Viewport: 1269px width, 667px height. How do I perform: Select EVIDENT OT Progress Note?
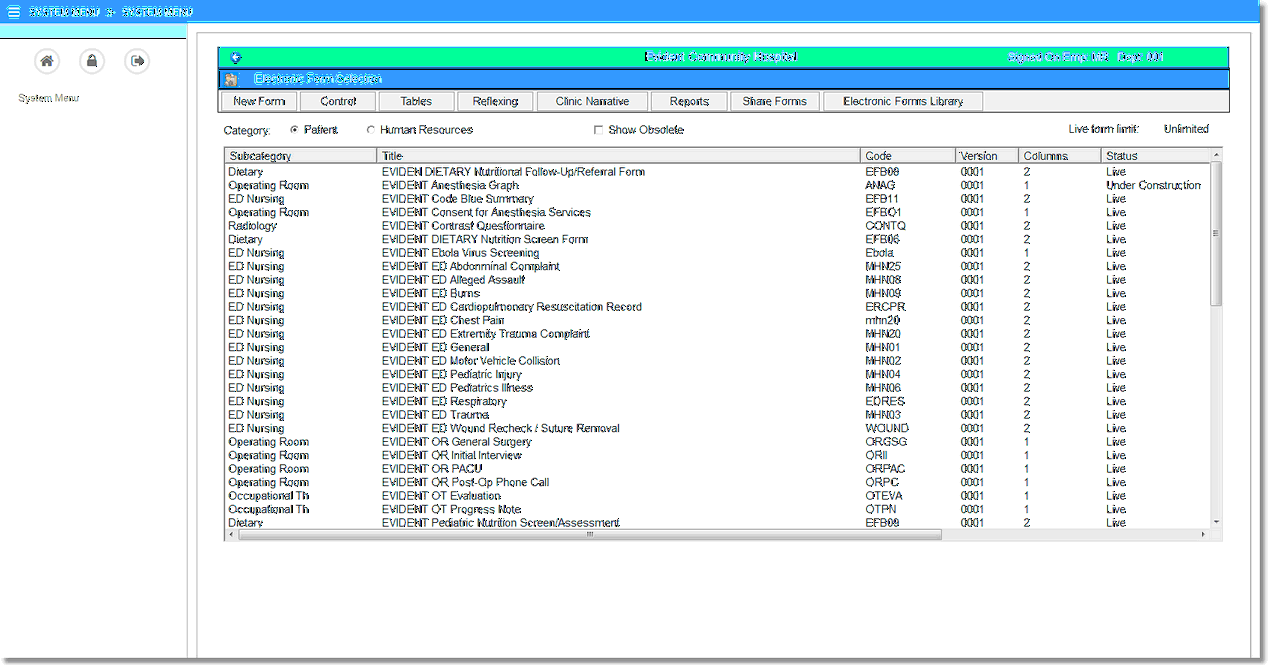pos(717,509)
